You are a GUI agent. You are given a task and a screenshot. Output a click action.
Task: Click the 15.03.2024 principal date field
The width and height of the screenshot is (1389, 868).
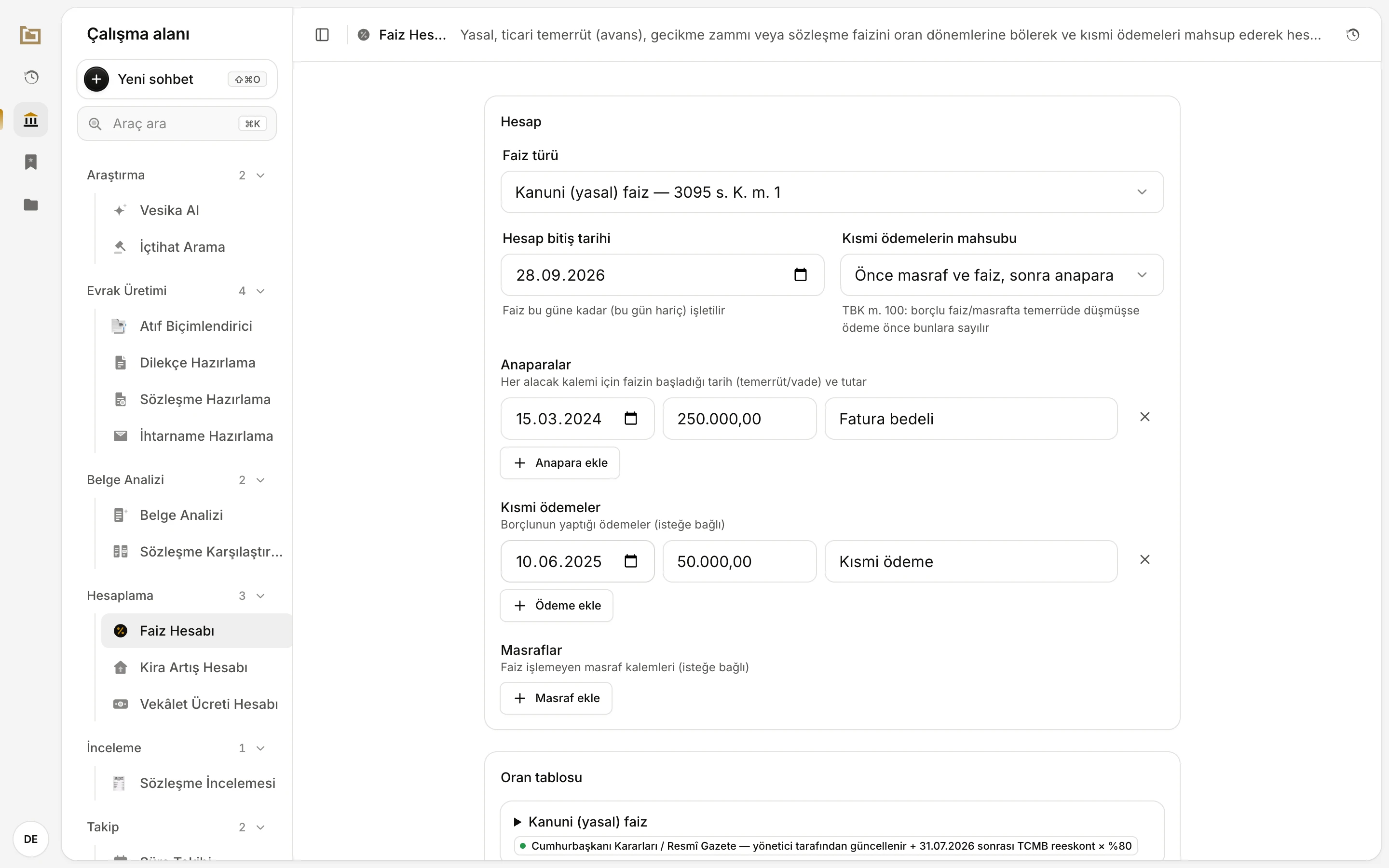click(577, 419)
